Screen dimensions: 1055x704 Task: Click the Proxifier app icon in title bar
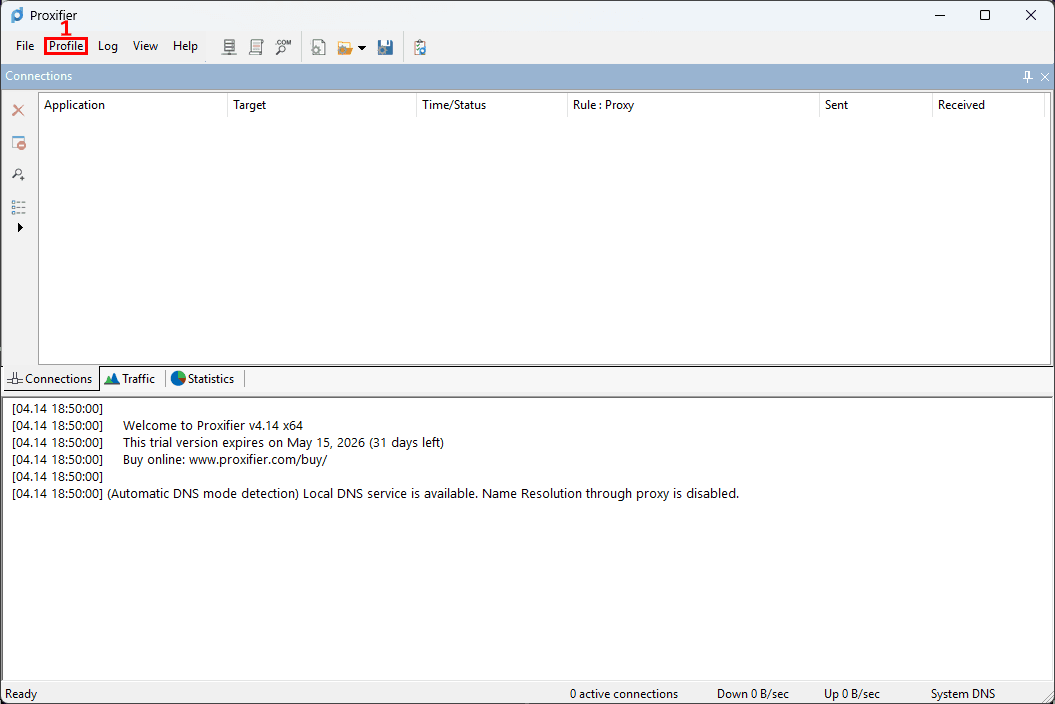[17, 15]
